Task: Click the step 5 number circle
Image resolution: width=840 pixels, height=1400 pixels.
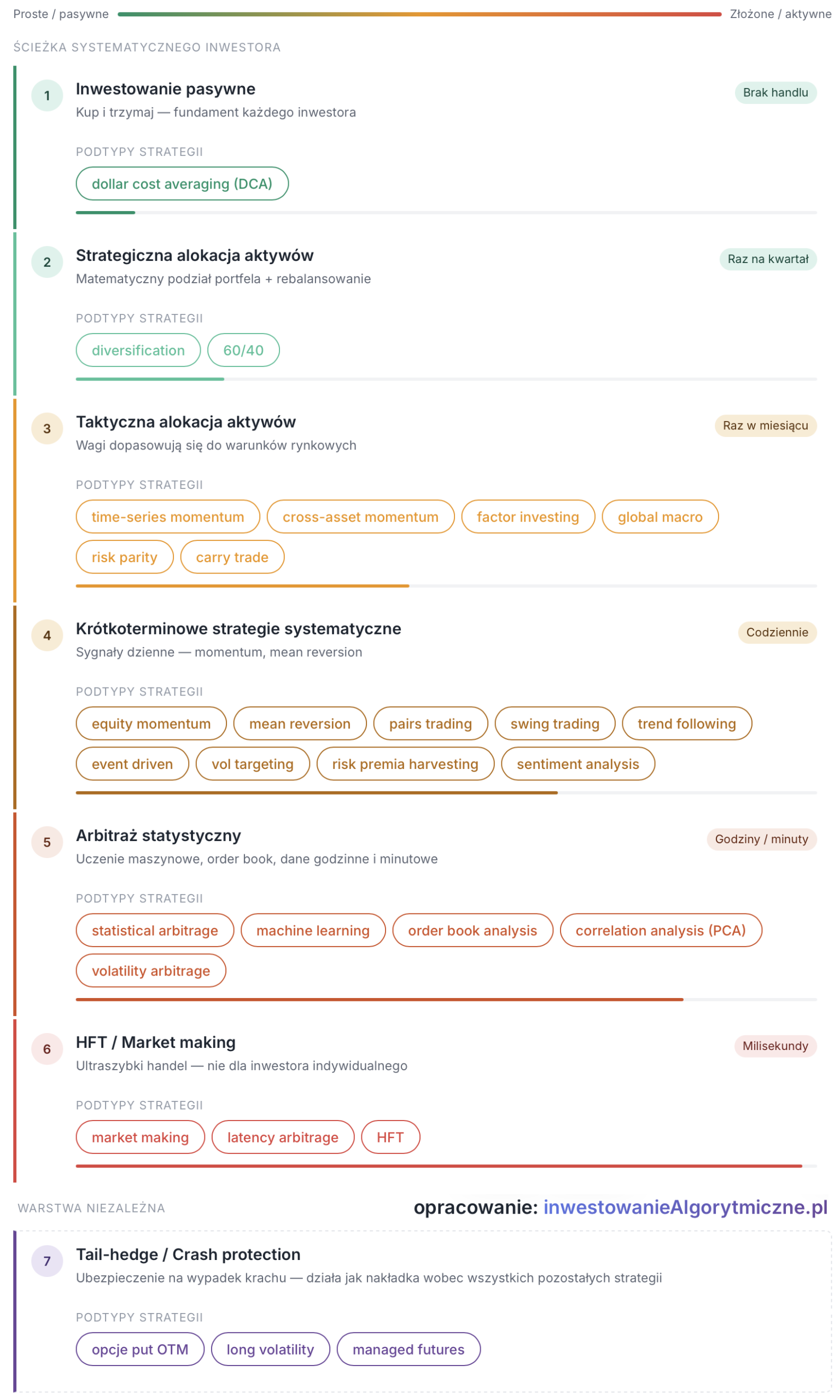Action: [x=47, y=842]
